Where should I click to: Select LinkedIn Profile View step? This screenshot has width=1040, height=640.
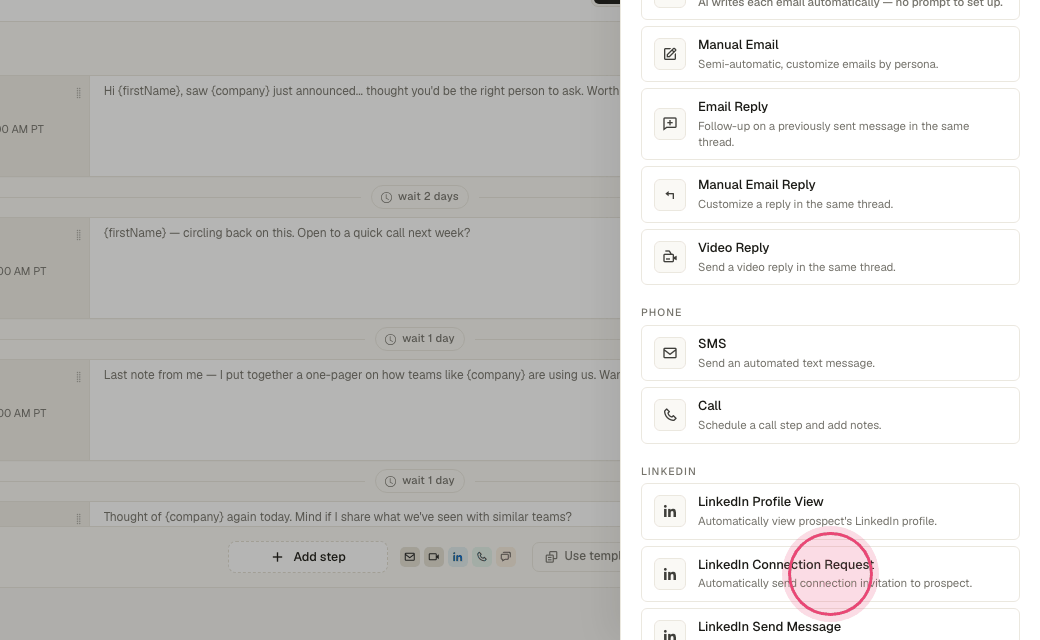(x=830, y=511)
